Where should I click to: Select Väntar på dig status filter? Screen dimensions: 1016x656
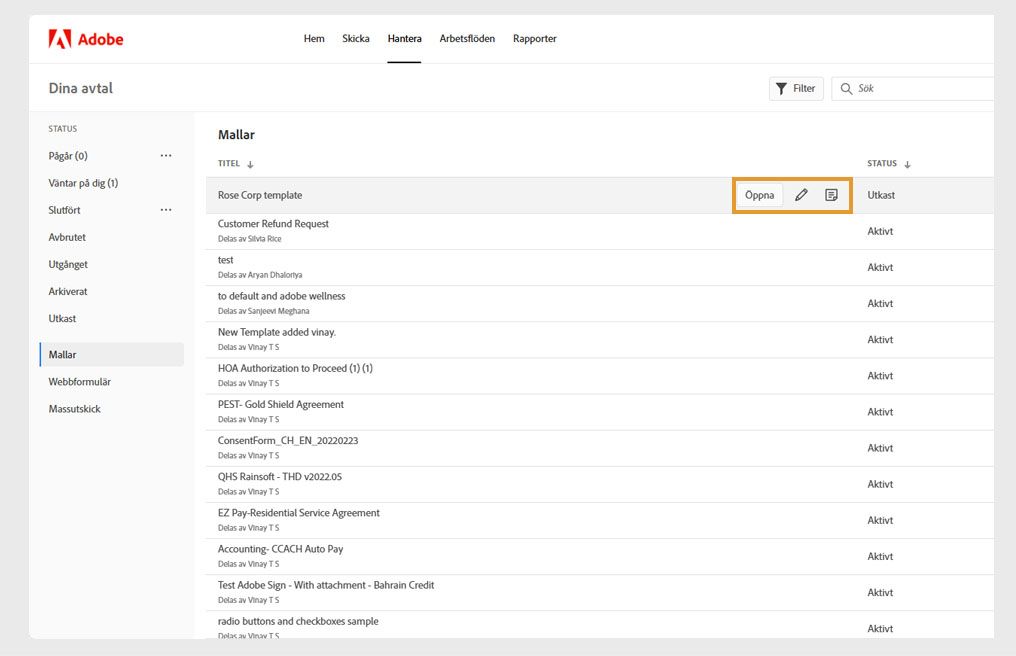pyautogui.click(x=84, y=183)
